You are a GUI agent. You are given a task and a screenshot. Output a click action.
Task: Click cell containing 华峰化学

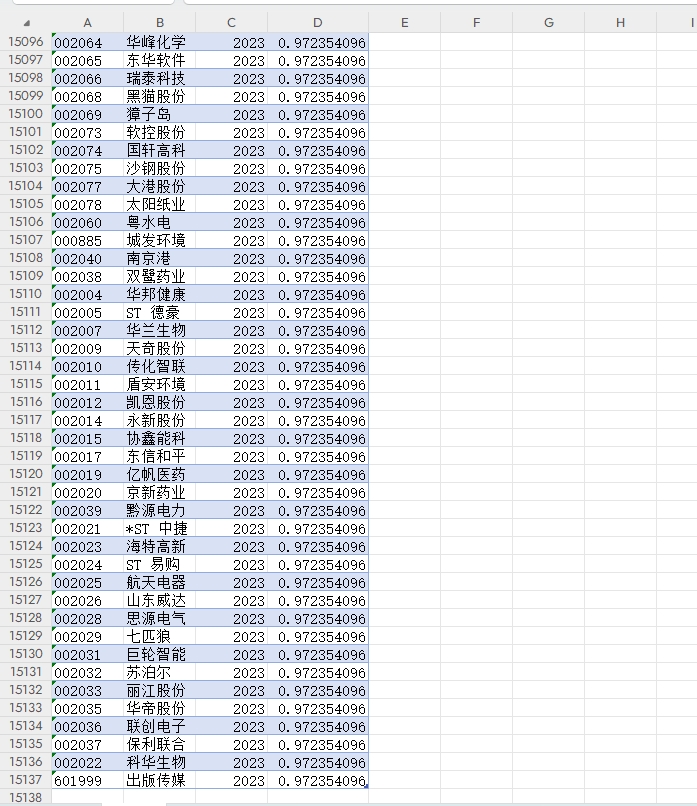159,42
